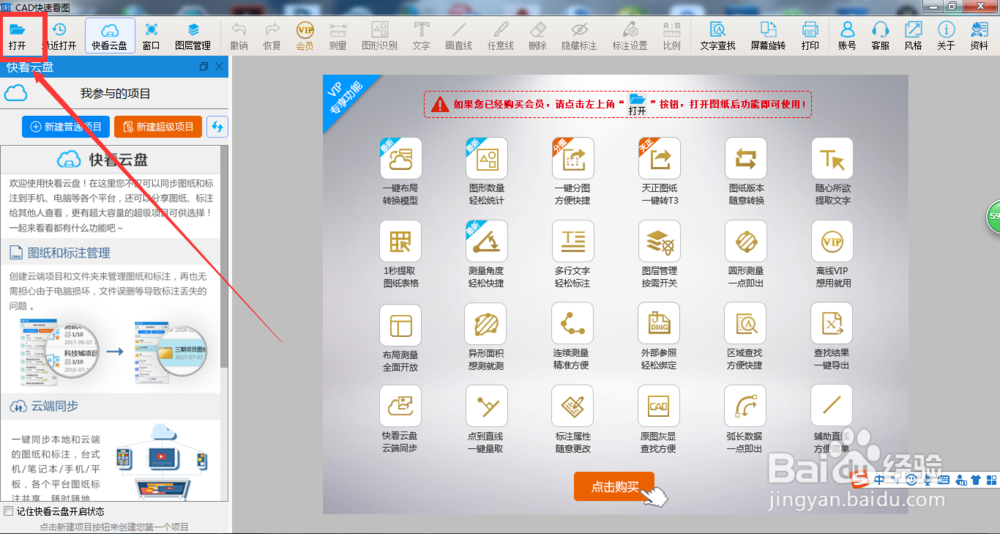Click the 原图灰显查找方便 feature icon
This screenshot has width=1000, height=534.
point(659,406)
